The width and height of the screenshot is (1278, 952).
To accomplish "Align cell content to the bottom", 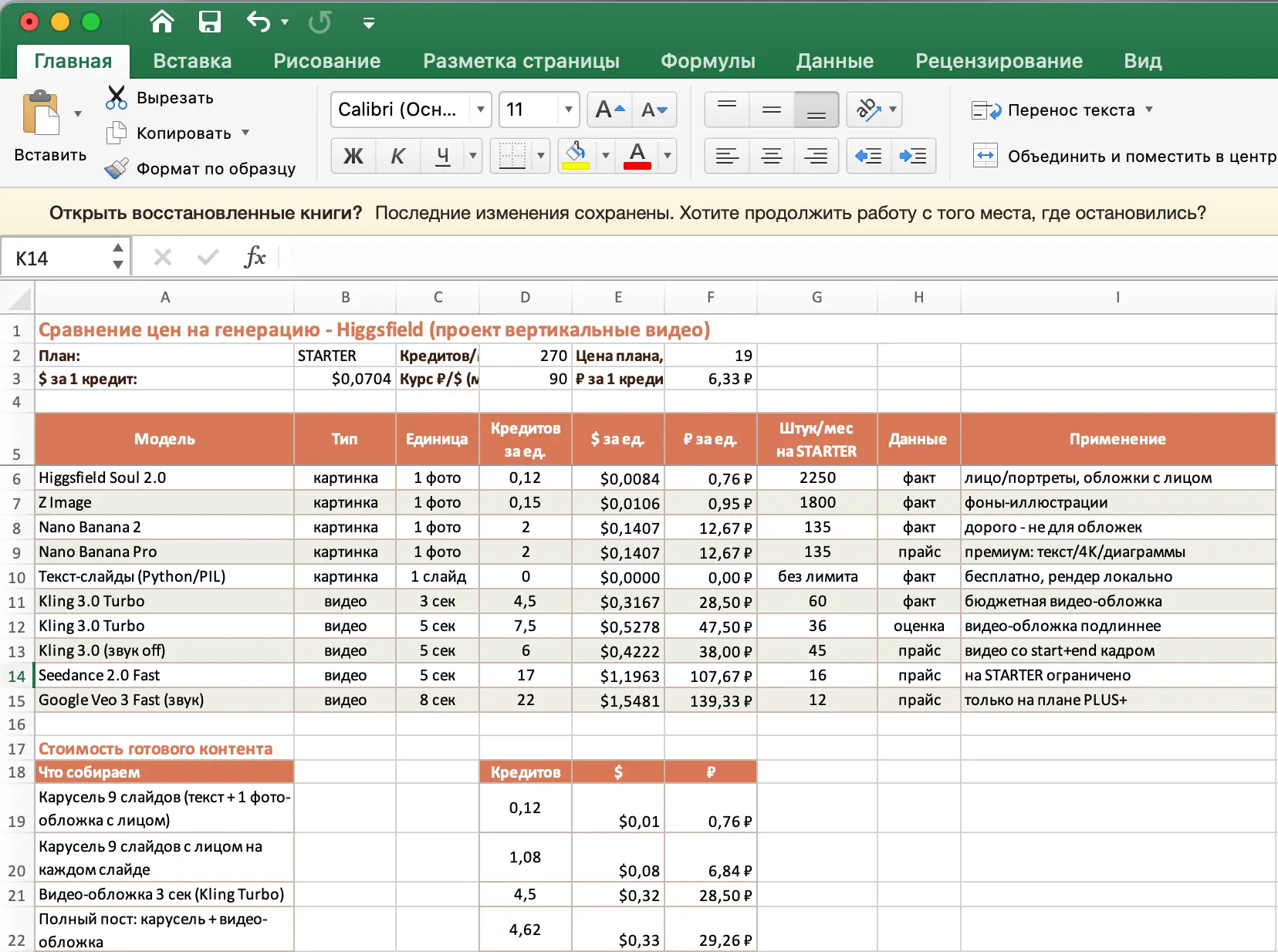I will pyautogui.click(x=816, y=110).
